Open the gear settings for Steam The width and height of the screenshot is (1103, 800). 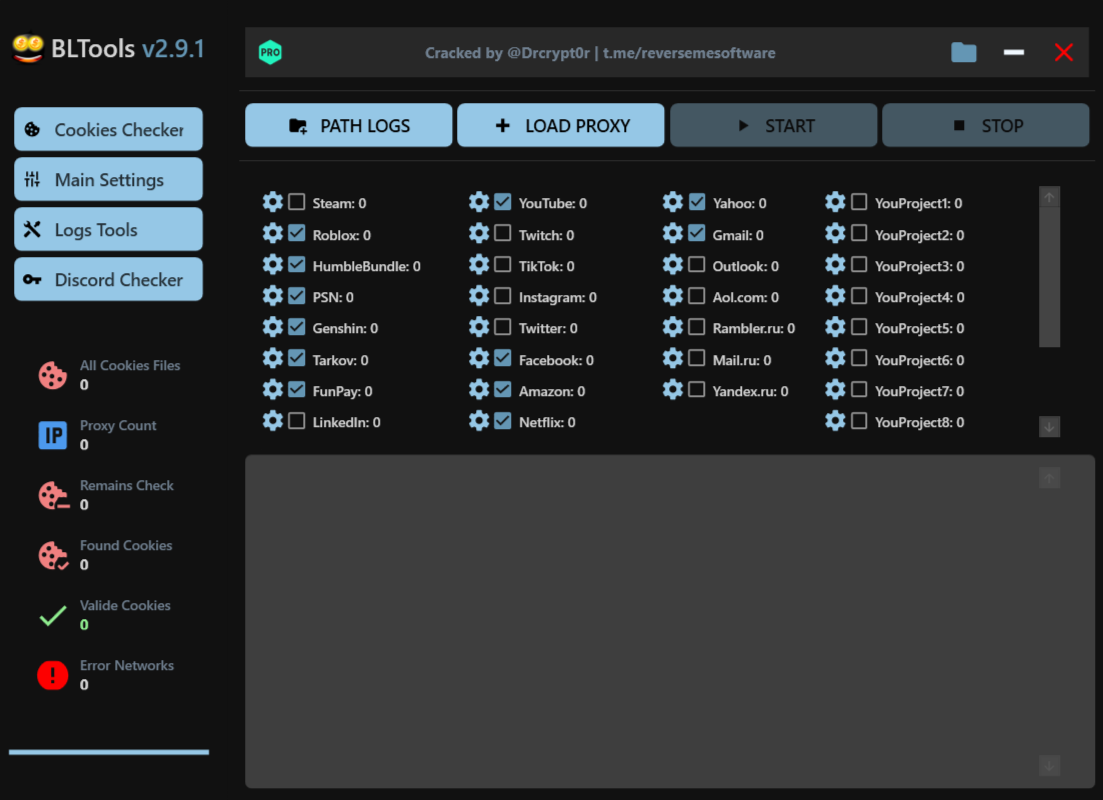[x=273, y=203]
